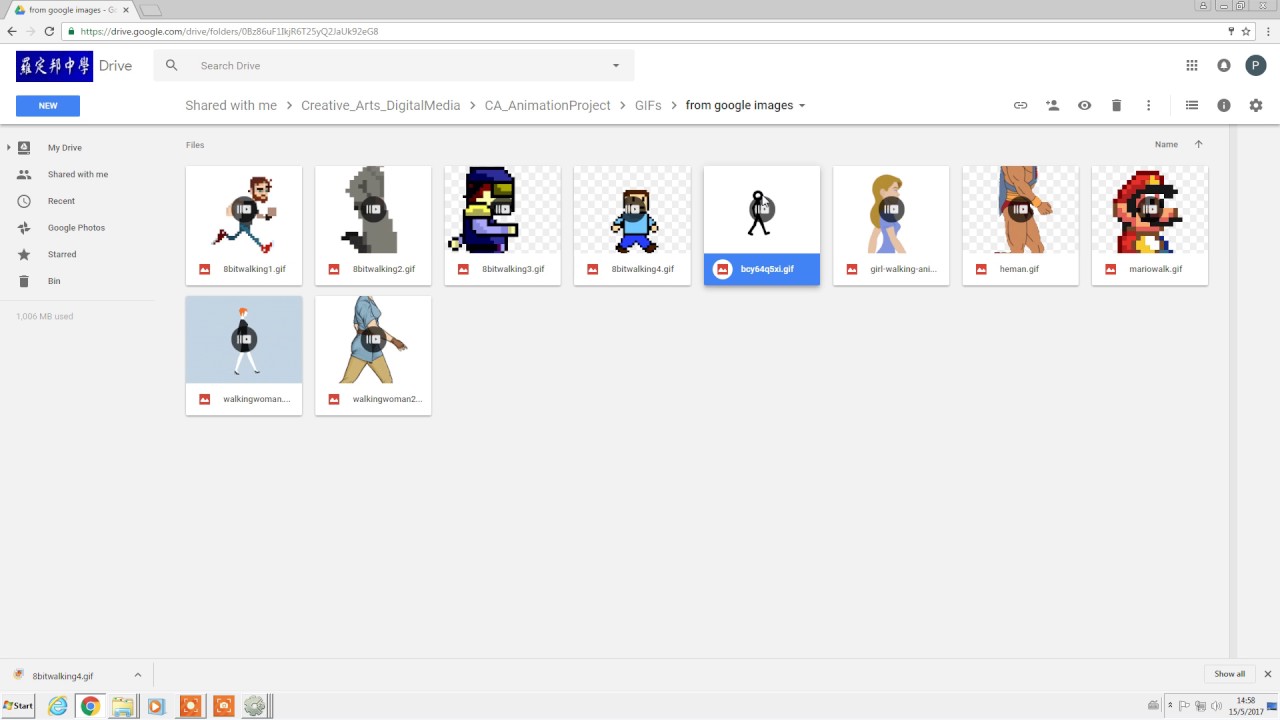Expand the My Drive tree arrow

click(9, 147)
